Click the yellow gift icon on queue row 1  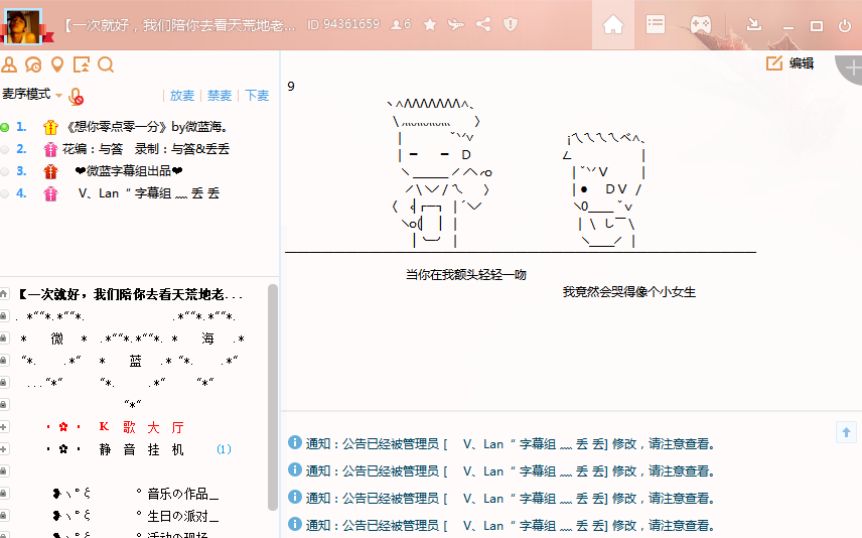(x=51, y=127)
